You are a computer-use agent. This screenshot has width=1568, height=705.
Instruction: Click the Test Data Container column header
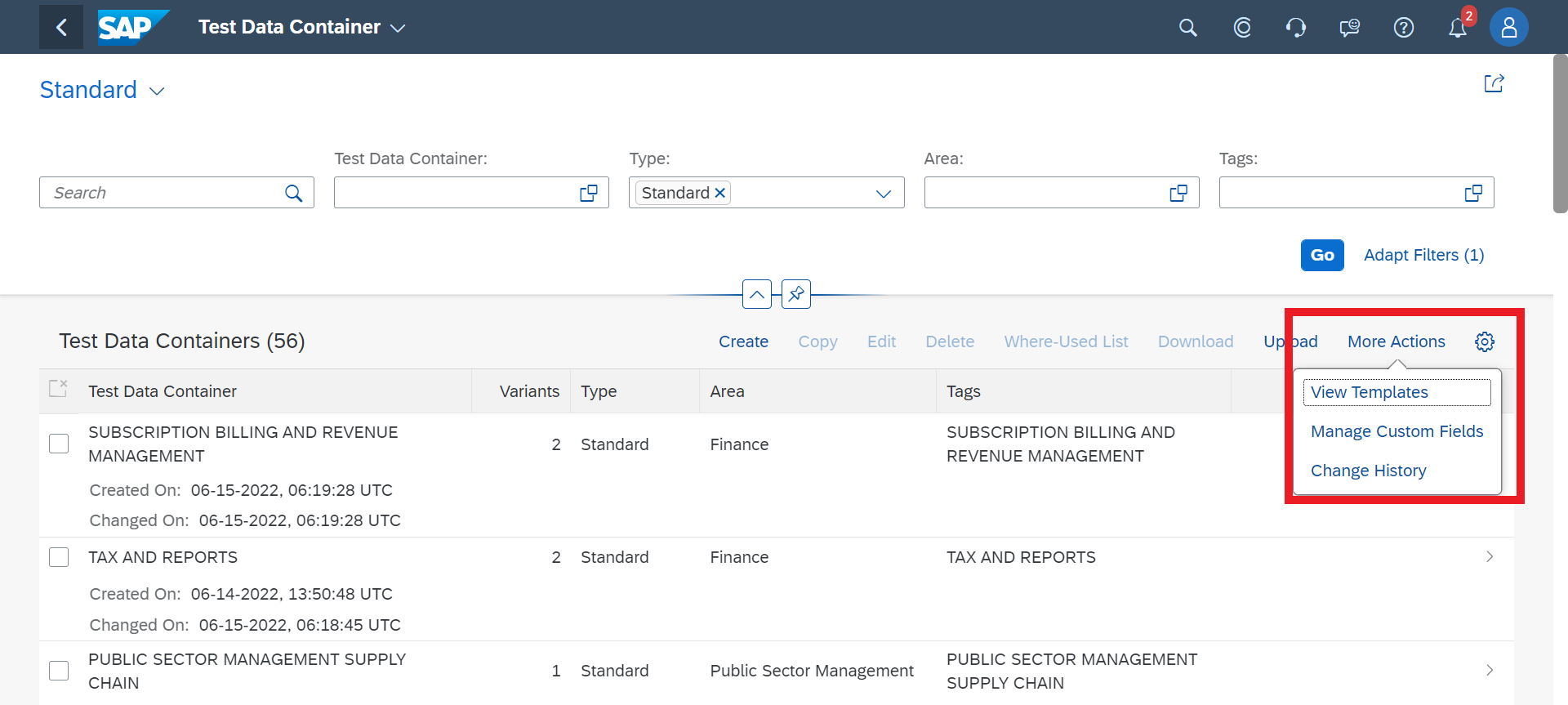274,391
